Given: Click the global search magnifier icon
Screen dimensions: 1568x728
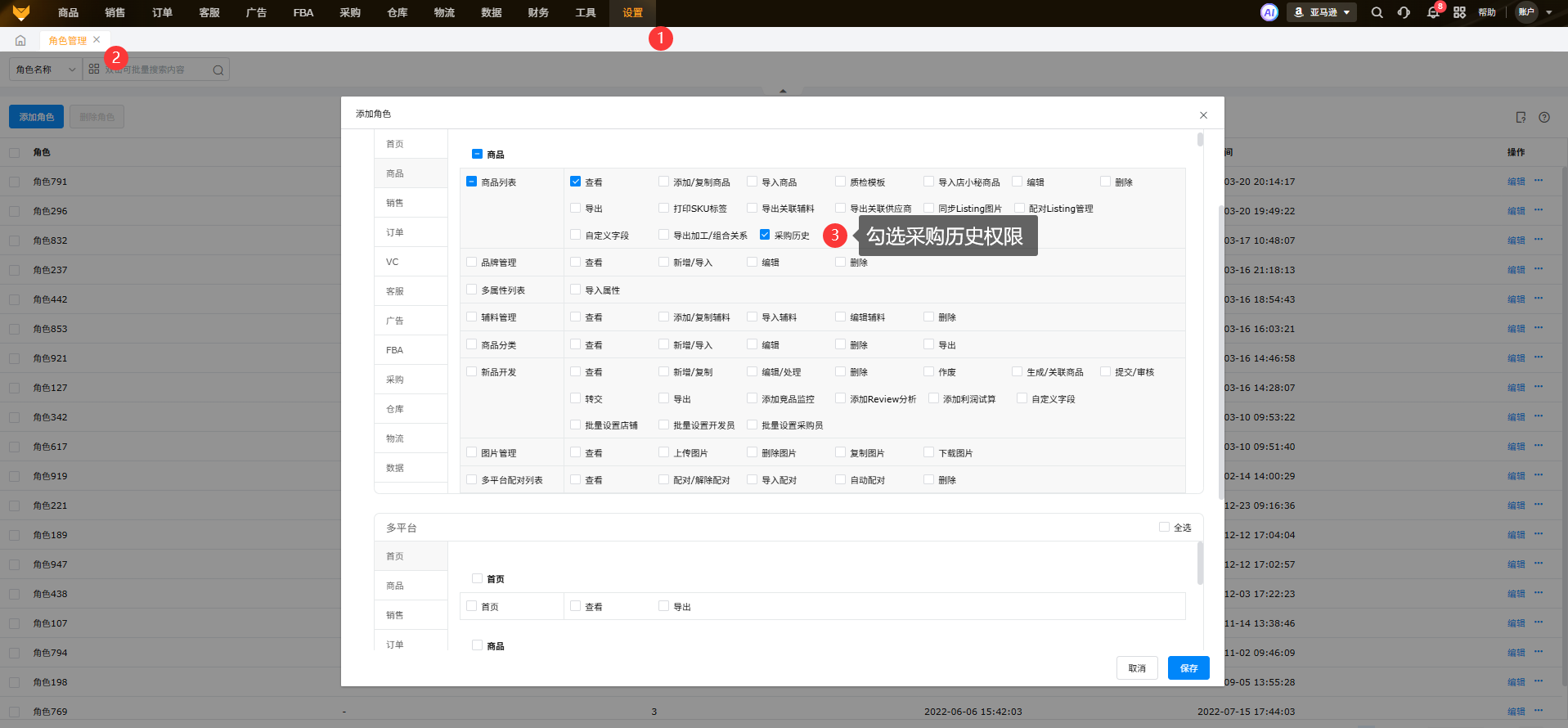Looking at the screenshot, I should (1377, 12).
